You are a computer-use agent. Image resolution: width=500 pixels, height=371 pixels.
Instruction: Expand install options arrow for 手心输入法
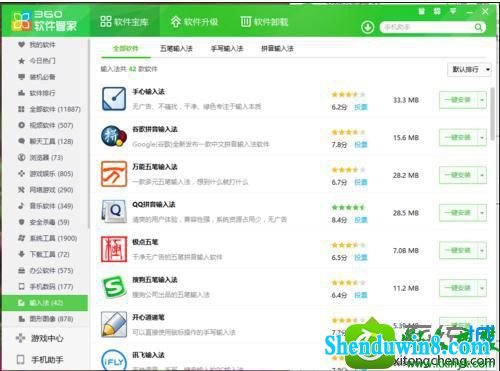(482, 100)
